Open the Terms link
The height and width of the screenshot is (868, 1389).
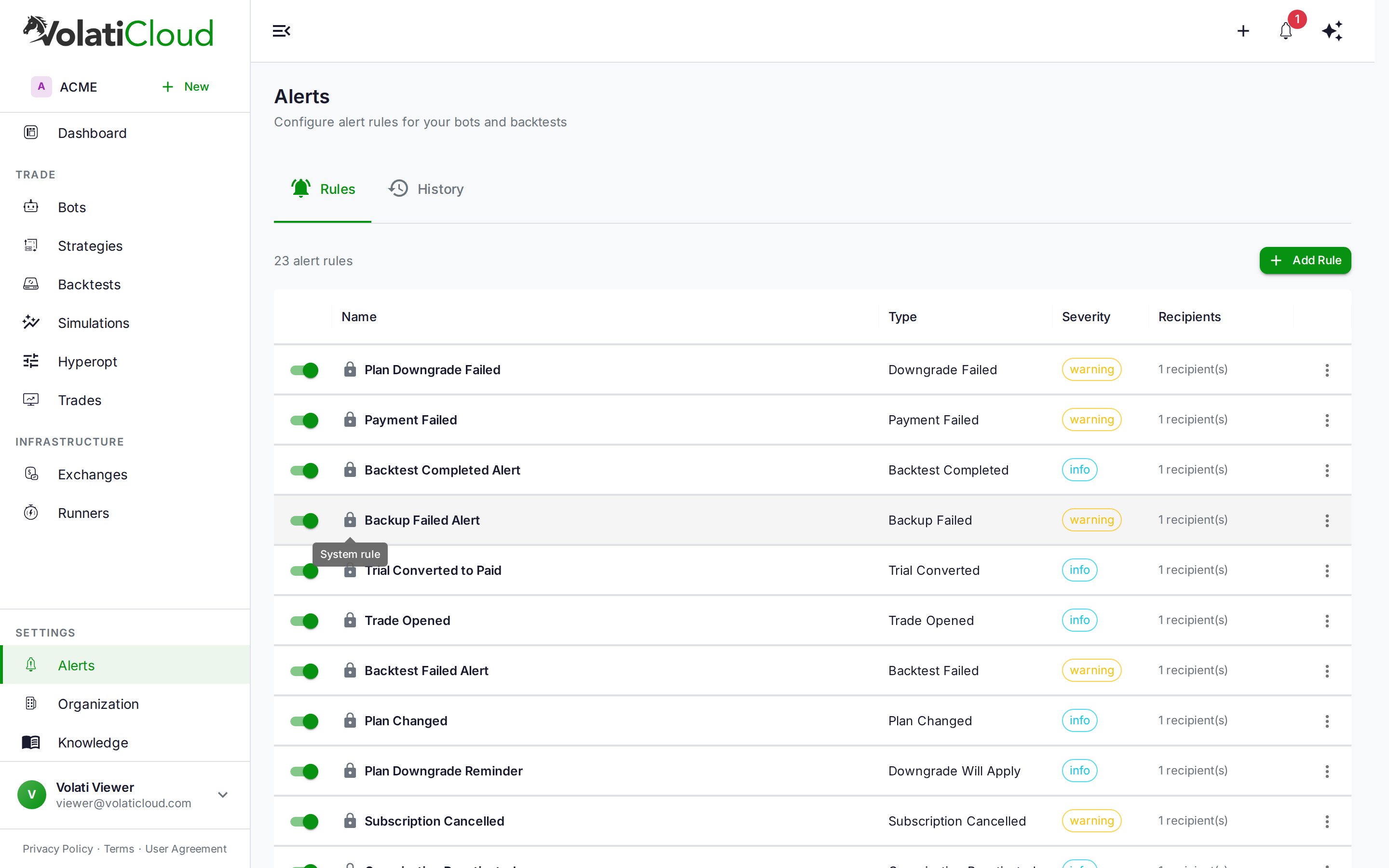click(119, 849)
